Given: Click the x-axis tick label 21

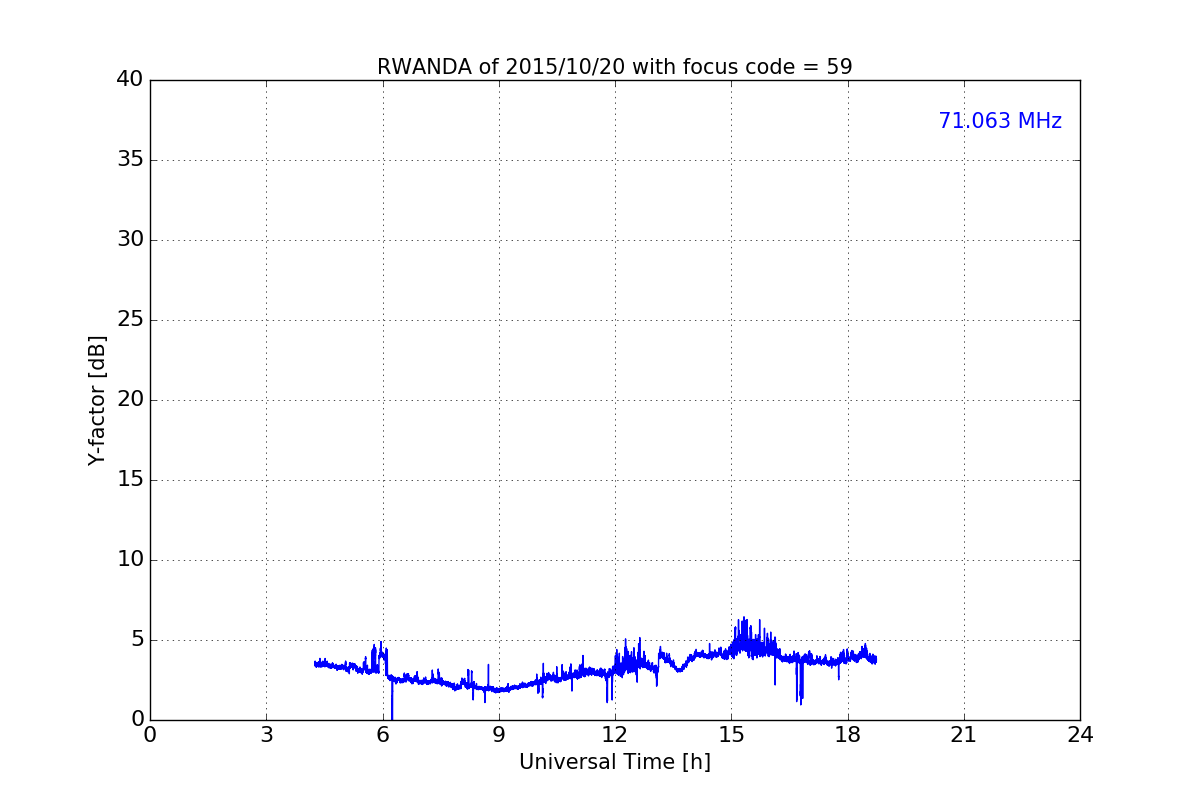Looking at the screenshot, I should pos(964,735).
